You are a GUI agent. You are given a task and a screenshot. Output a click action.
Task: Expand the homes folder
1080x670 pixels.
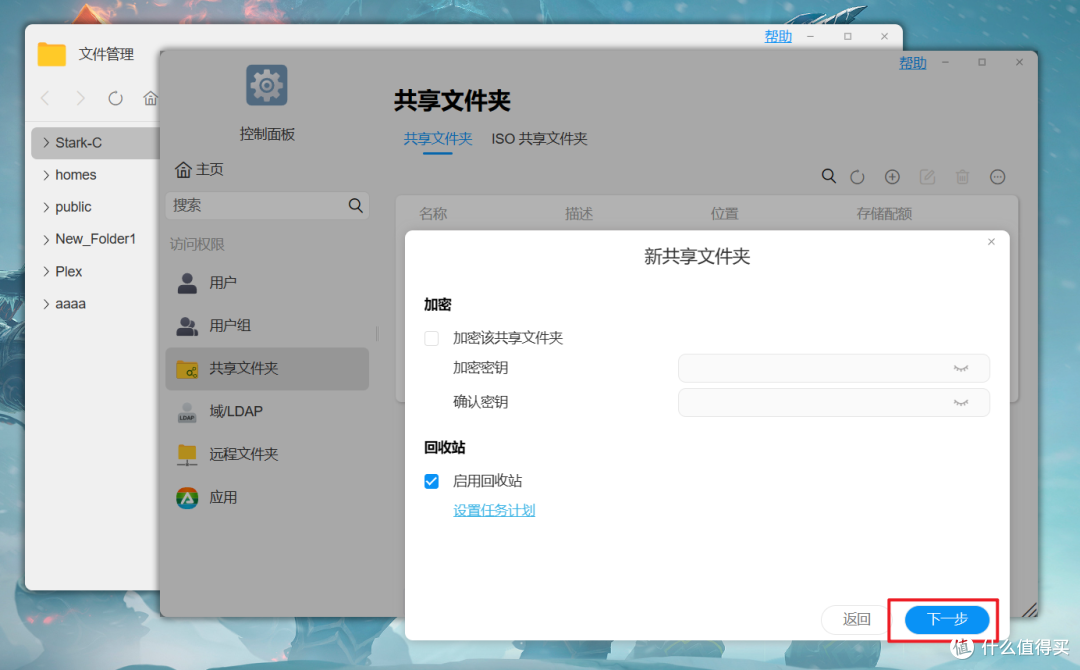(46, 175)
